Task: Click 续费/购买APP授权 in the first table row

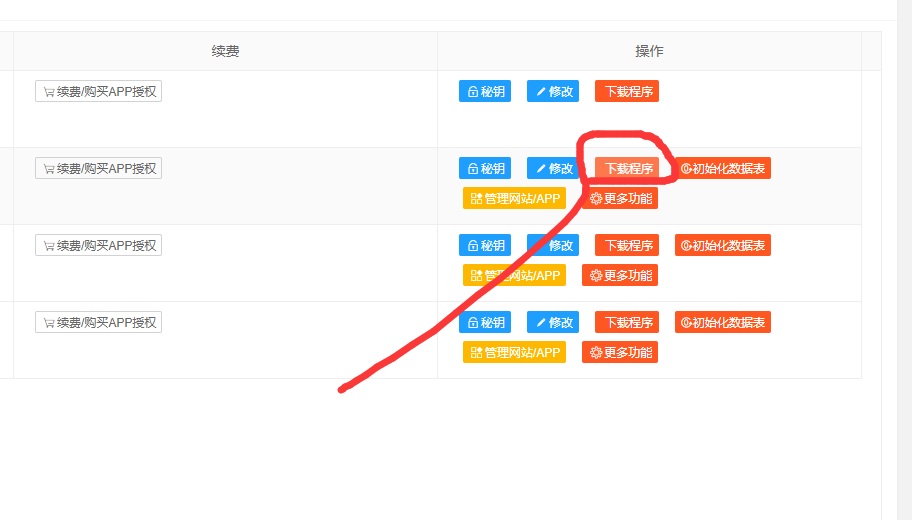Action: (98, 91)
